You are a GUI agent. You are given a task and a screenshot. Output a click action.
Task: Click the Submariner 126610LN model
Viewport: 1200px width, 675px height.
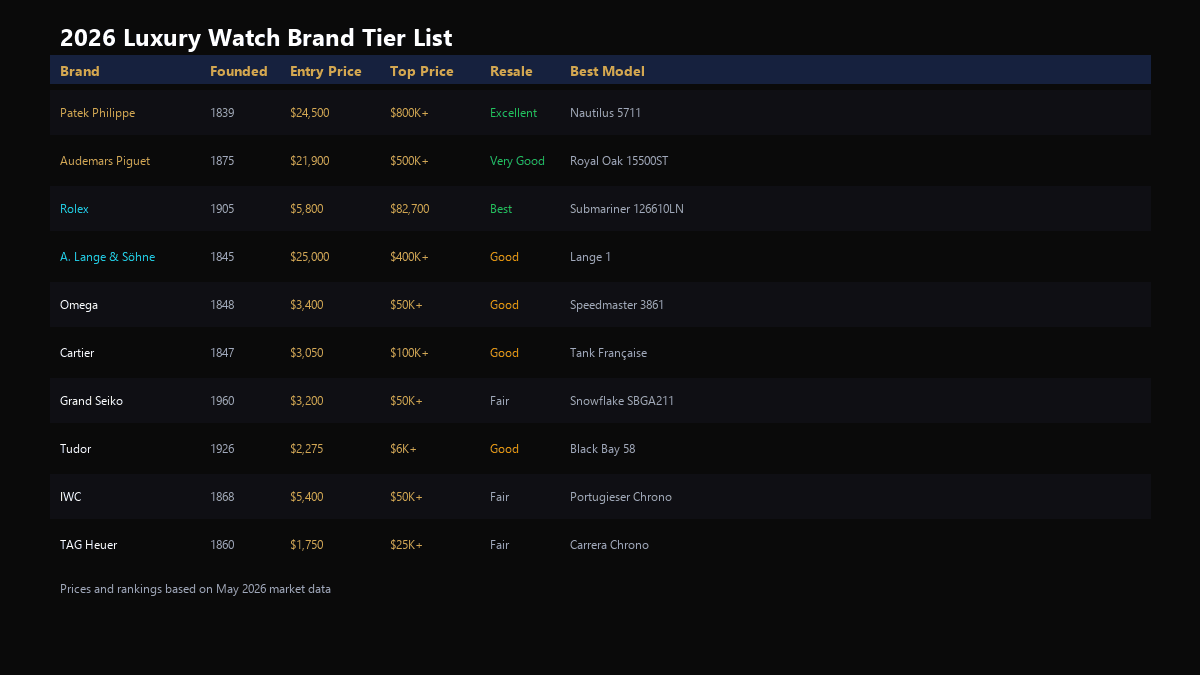(x=627, y=209)
